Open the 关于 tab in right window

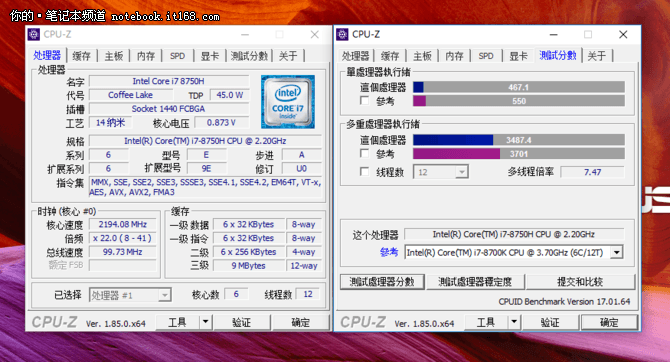[x=597, y=56]
